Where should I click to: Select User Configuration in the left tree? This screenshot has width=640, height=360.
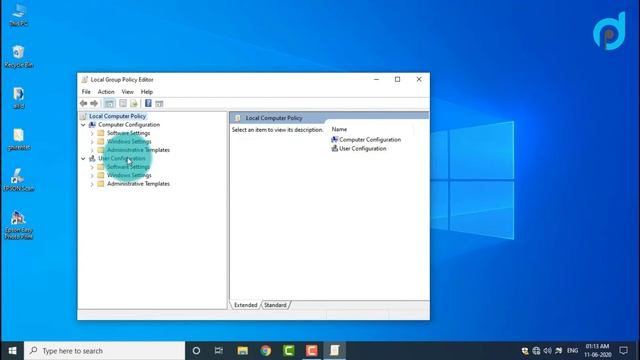(122, 158)
